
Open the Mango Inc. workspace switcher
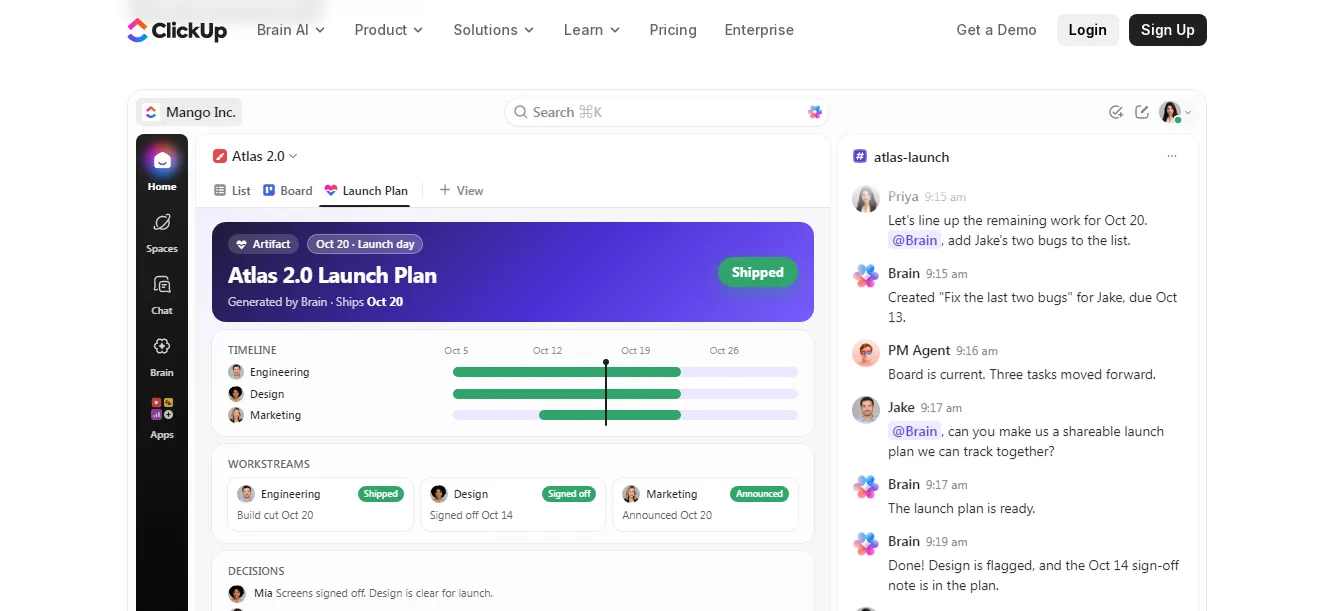pyautogui.click(x=189, y=112)
